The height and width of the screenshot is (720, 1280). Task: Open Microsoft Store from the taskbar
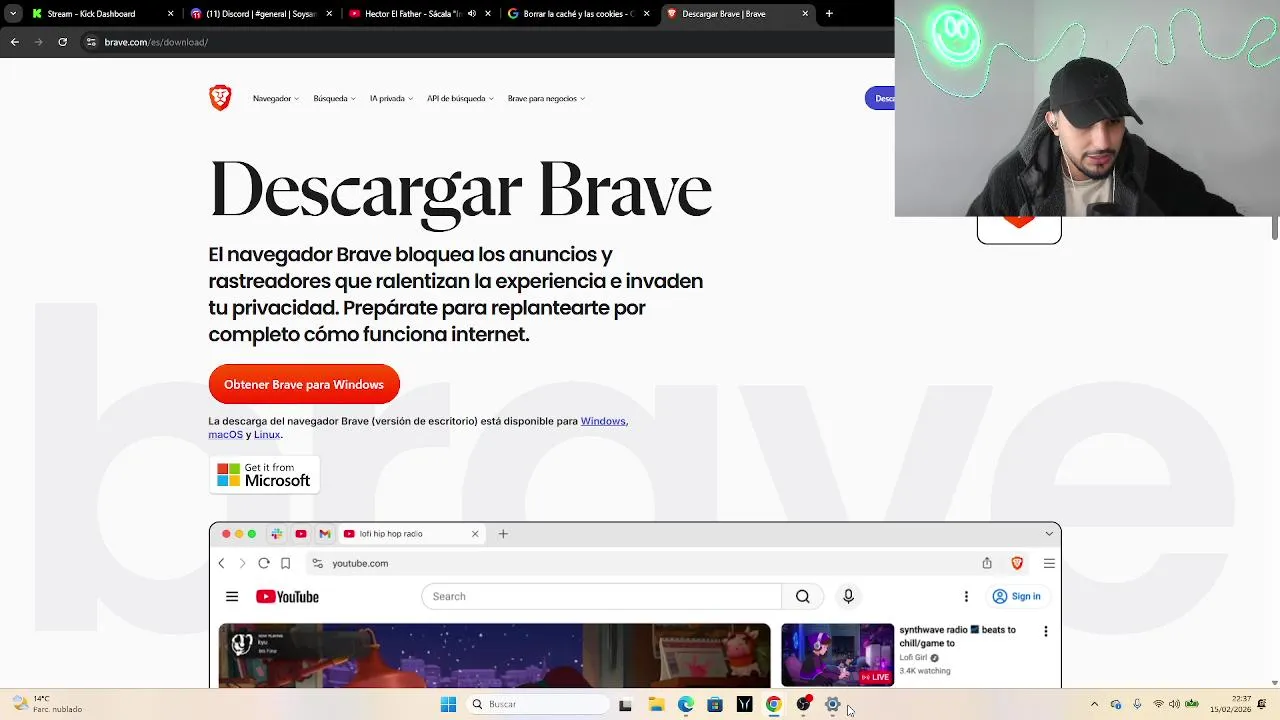(714, 704)
